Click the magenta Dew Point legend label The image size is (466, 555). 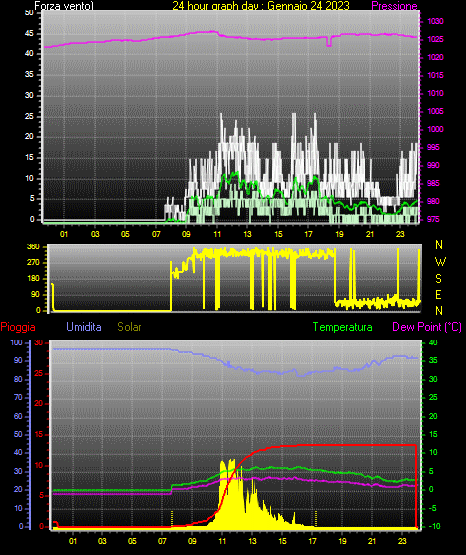(x=427, y=327)
